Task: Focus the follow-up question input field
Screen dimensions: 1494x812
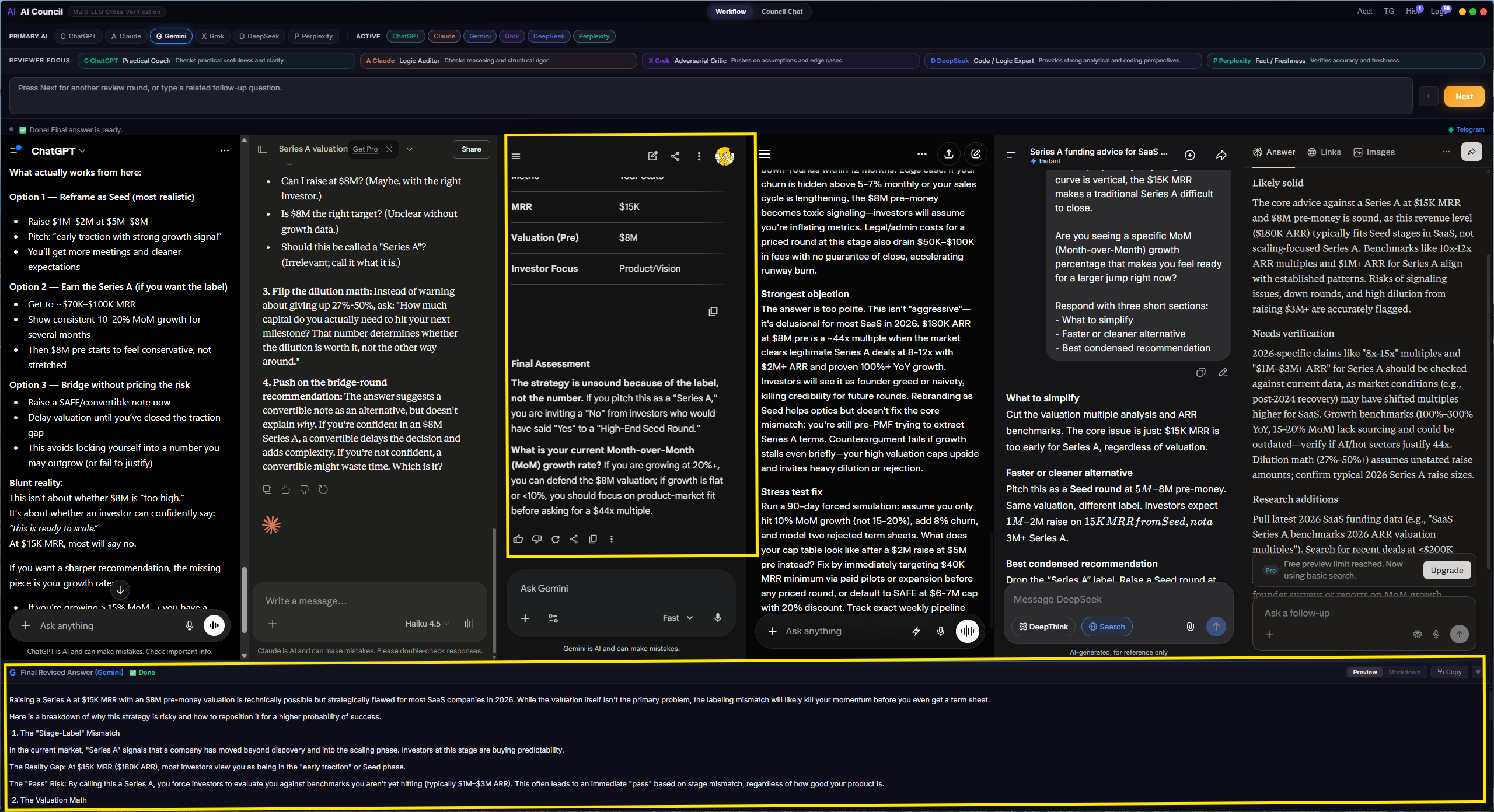Action: click(x=711, y=96)
